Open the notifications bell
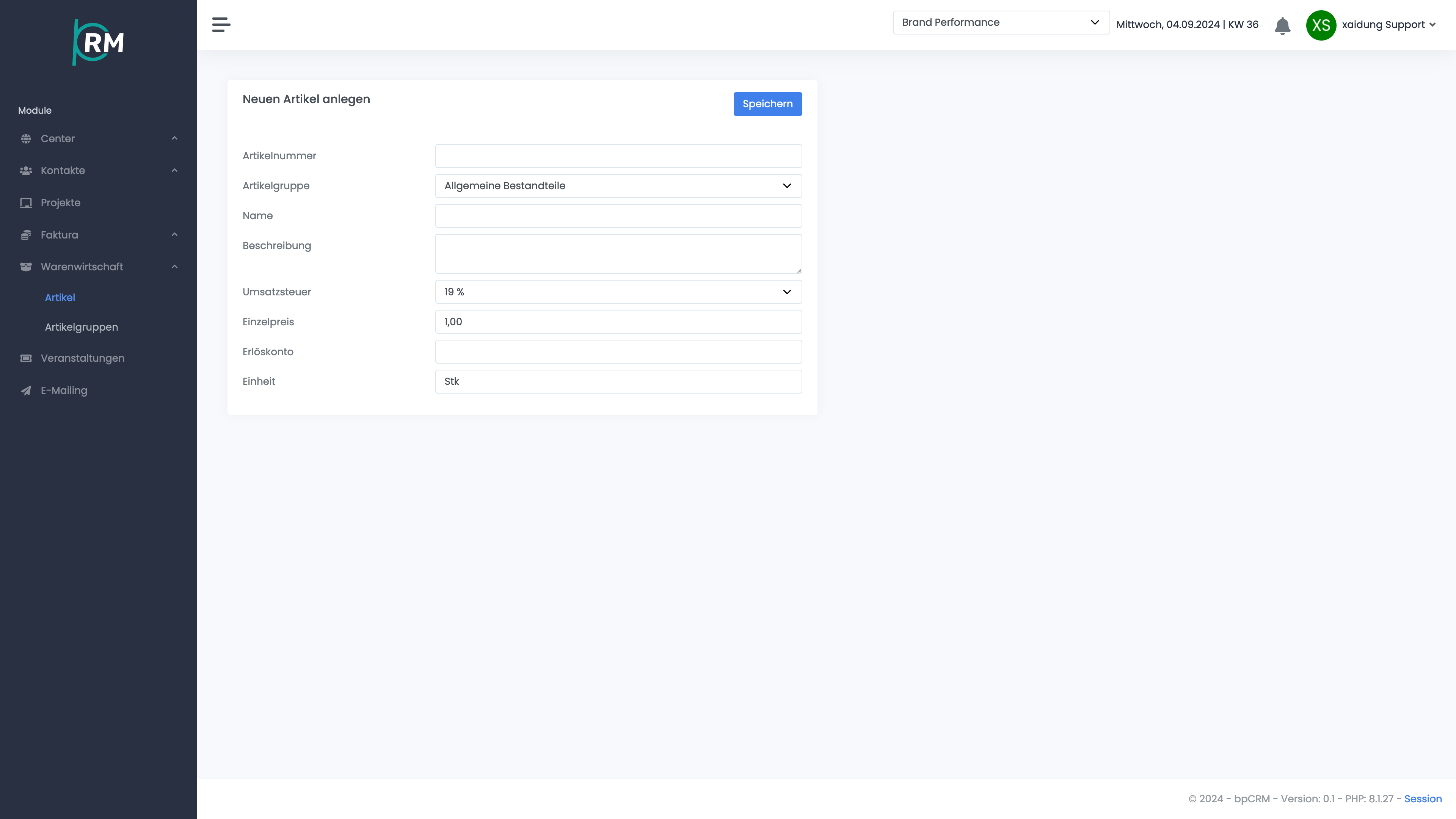Image resolution: width=1456 pixels, height=819 pixels. click(1282, 25)
